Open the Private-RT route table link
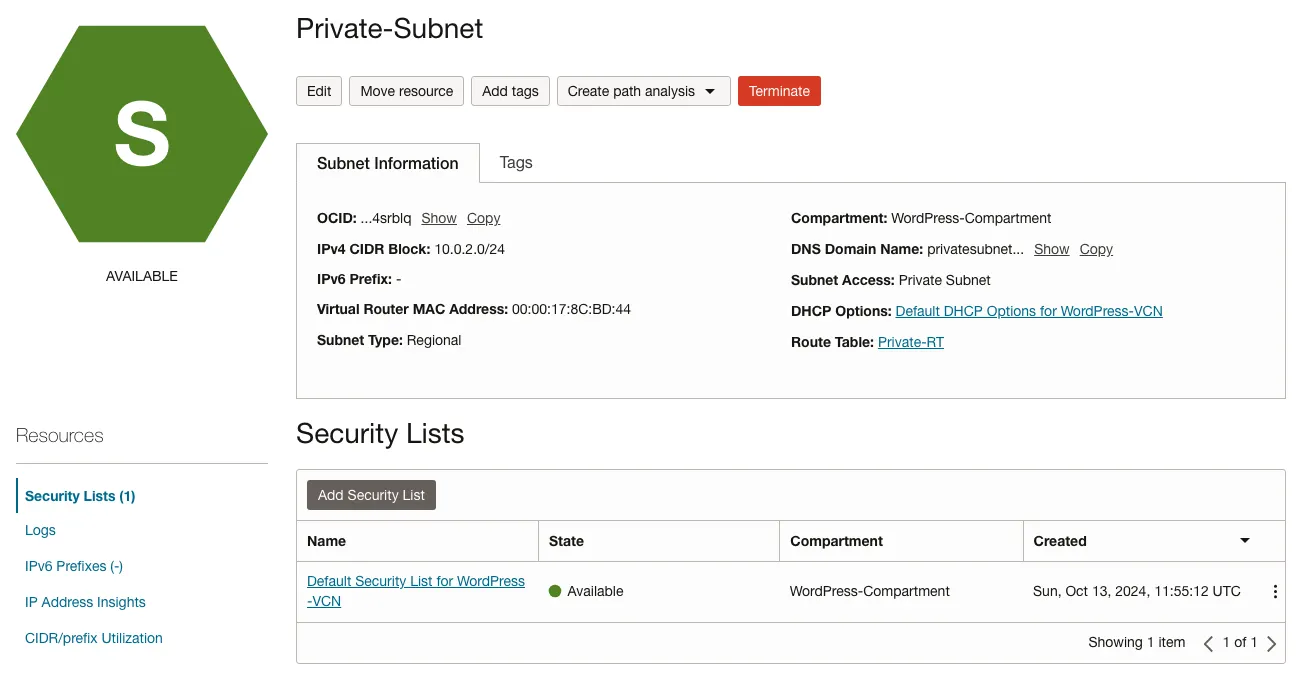Screen dimensions: 1305x682 click(x=911, y=343)
